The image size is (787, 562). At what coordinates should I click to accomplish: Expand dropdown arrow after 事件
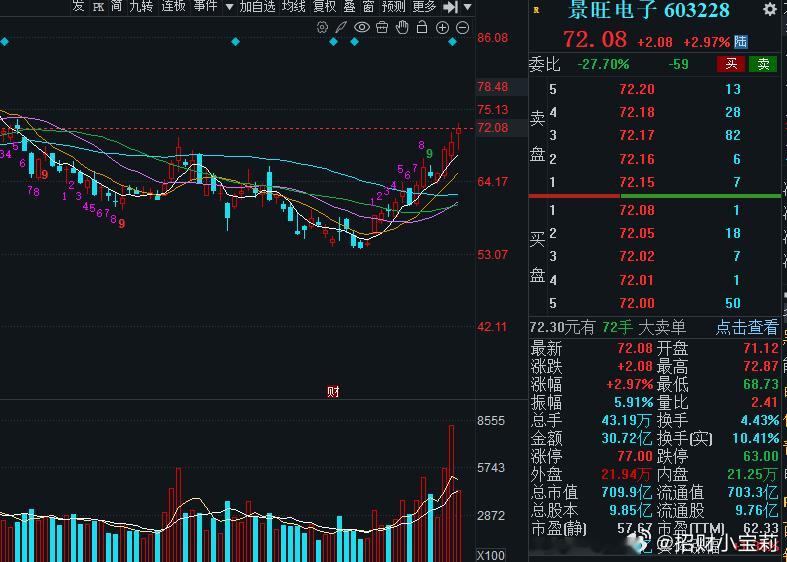click(229, 8)
